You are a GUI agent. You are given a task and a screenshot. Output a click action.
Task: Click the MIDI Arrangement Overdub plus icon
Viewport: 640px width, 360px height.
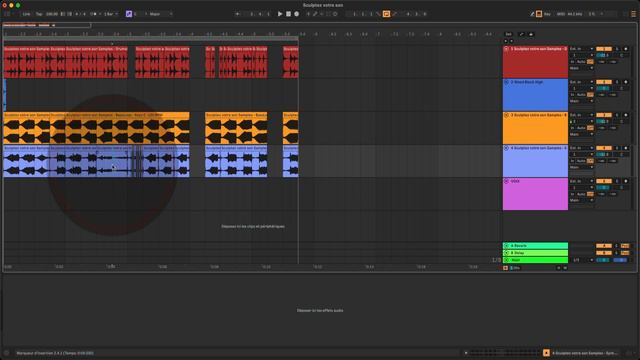[308, 14]
